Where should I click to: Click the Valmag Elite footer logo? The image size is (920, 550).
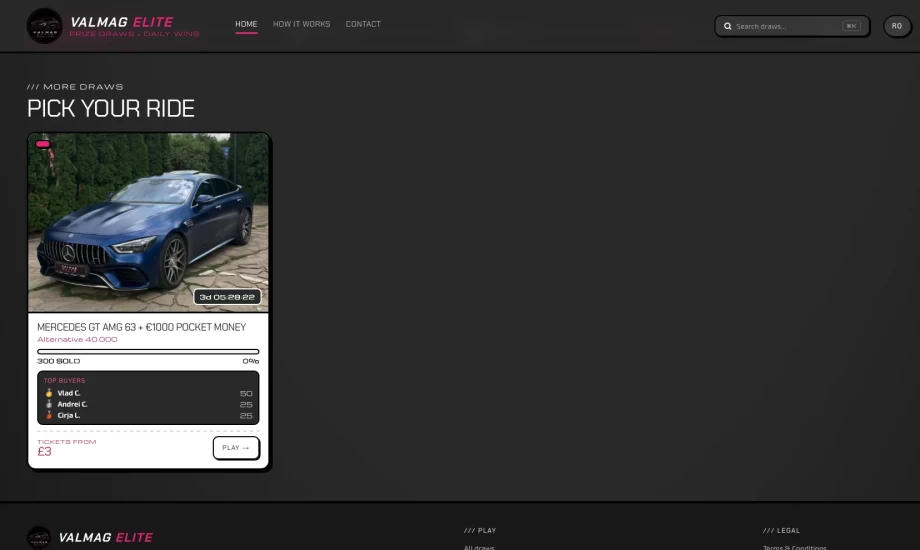pyautogui.click(x=90, y=537)
